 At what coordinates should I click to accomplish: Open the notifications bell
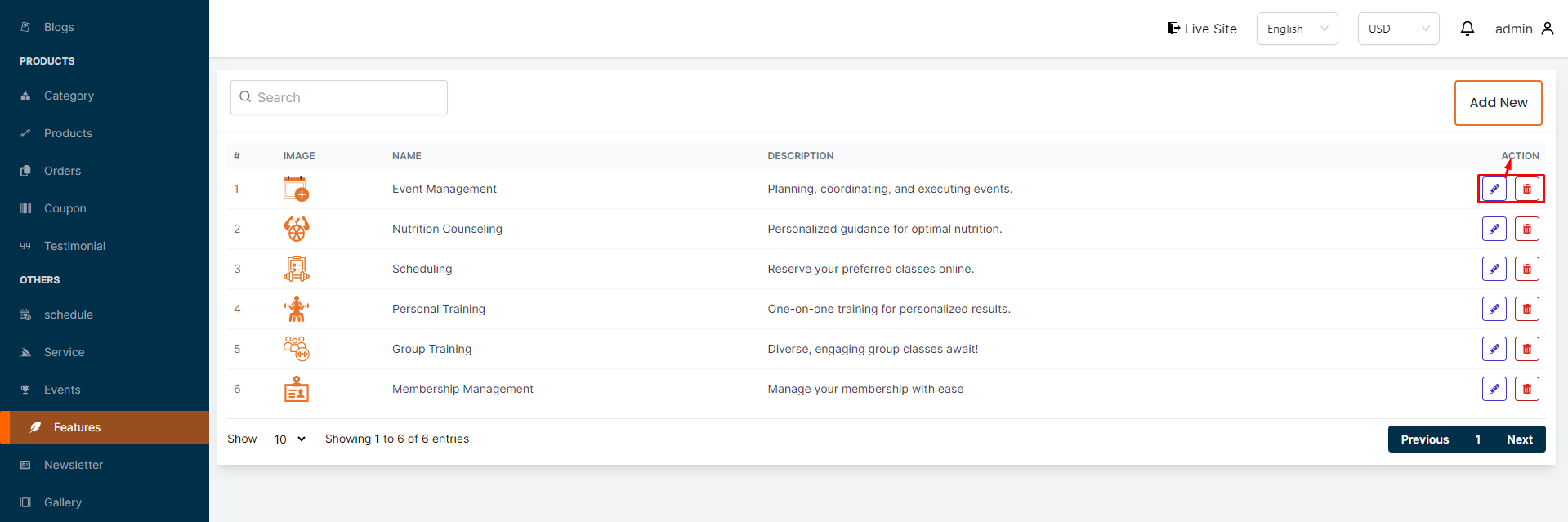1467,29
